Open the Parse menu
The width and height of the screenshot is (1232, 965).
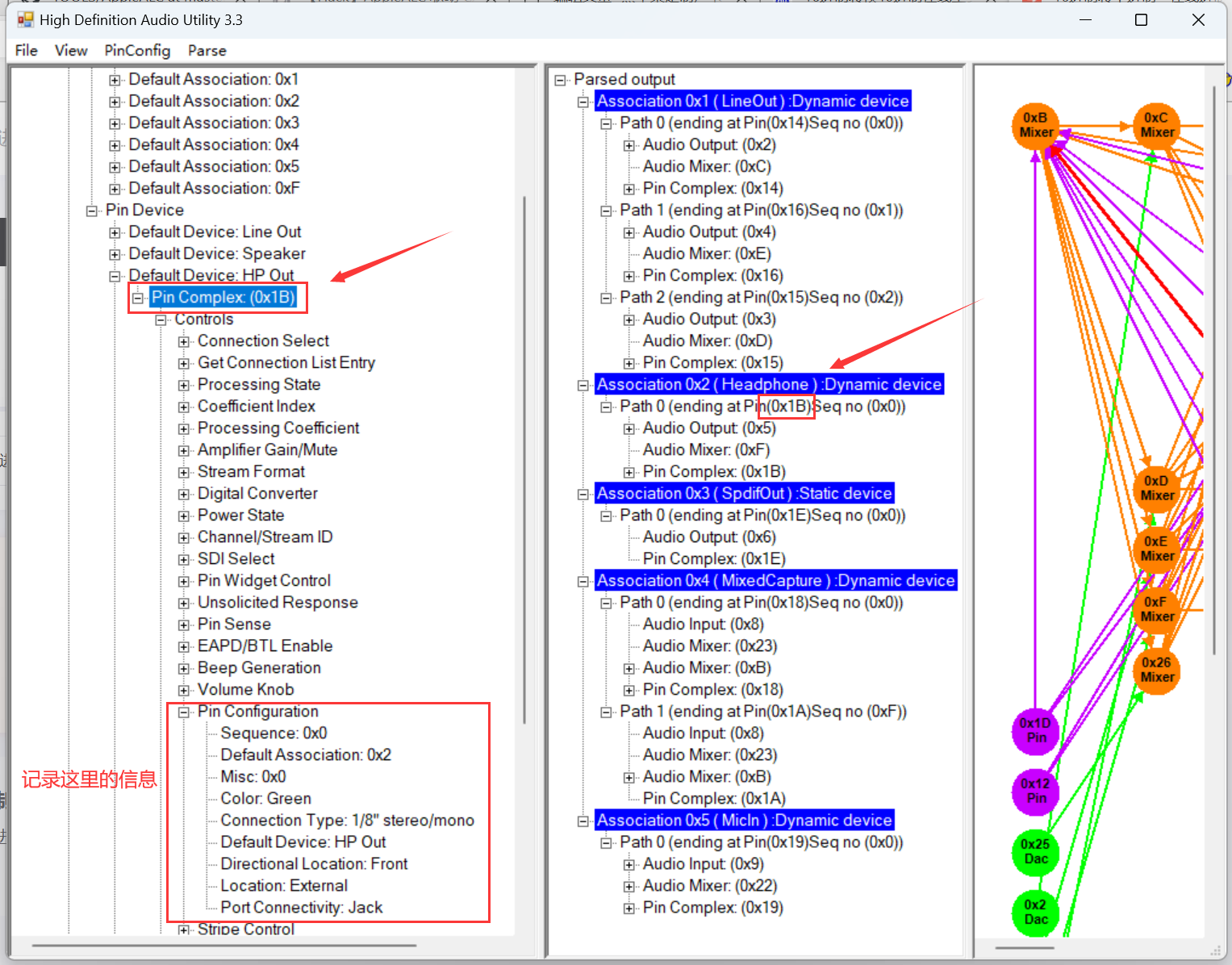[207, 51]
